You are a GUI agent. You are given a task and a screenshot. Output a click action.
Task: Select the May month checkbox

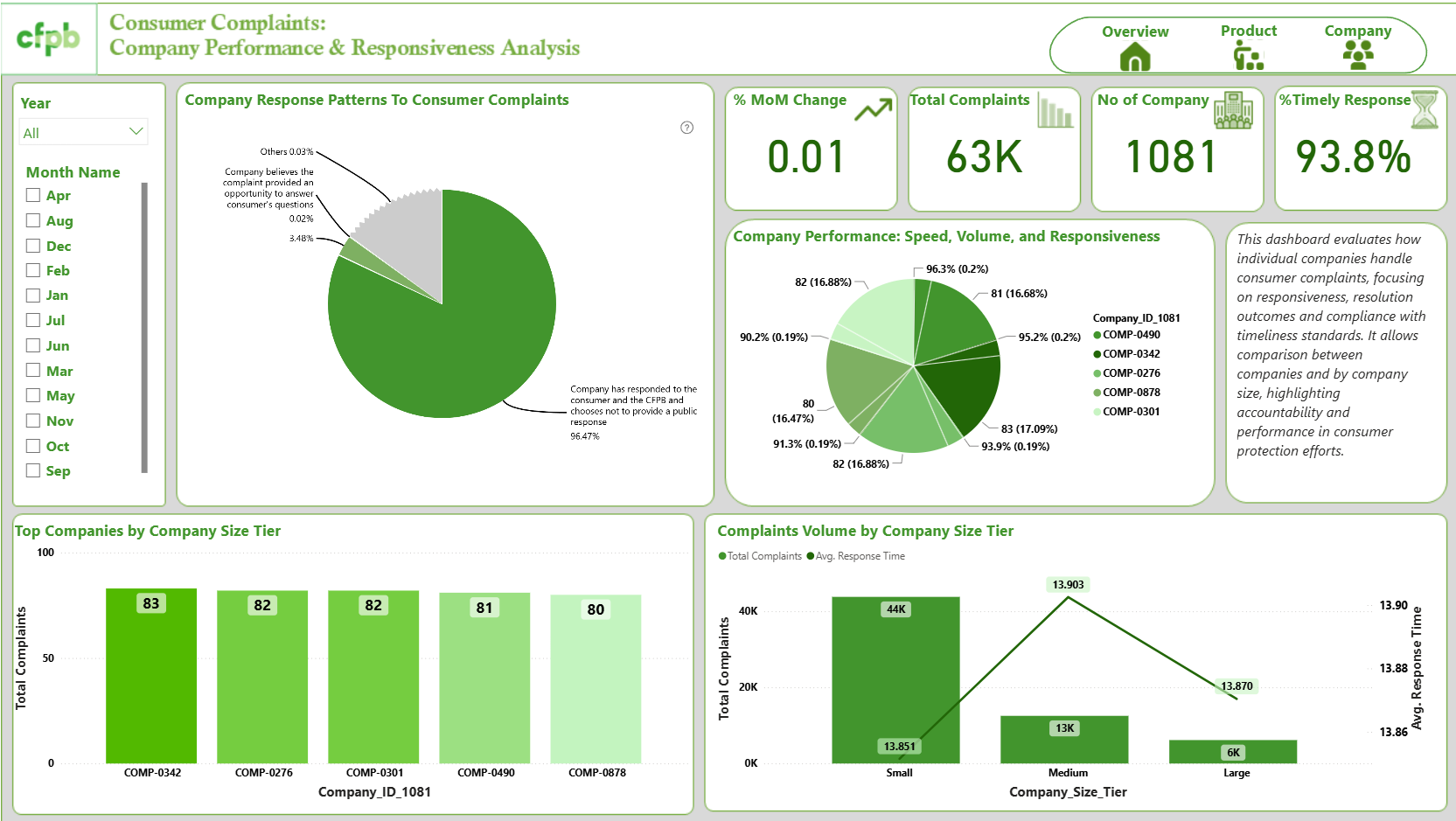coord(33,395)
